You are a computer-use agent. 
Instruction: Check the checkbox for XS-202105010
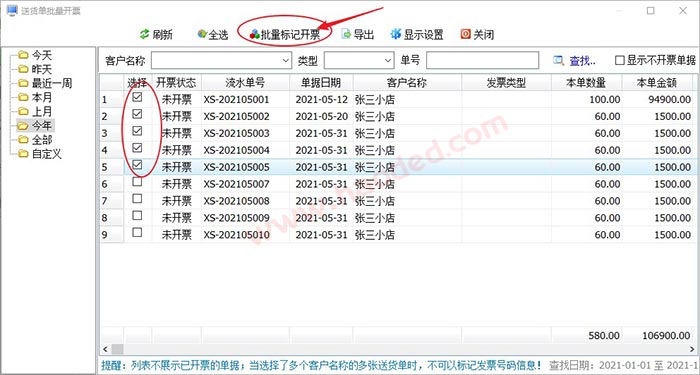point(138,233)
